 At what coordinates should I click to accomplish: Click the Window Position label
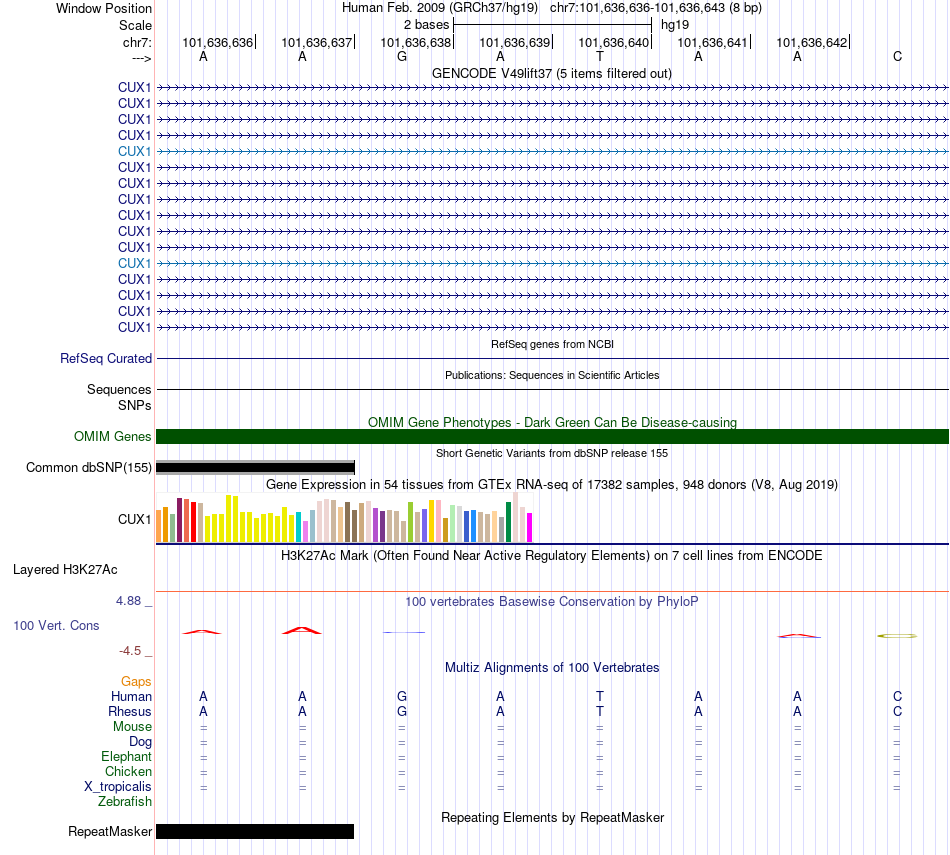104,8
